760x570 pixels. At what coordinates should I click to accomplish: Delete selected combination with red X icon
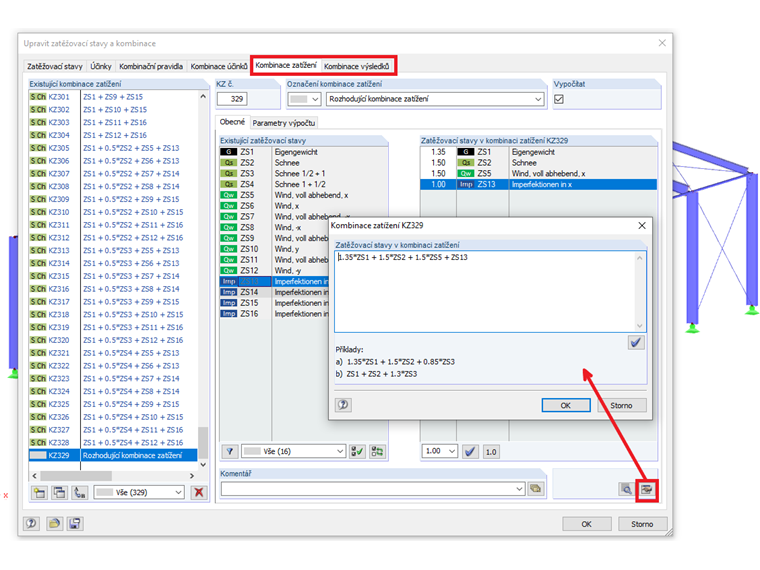(199, 492)
